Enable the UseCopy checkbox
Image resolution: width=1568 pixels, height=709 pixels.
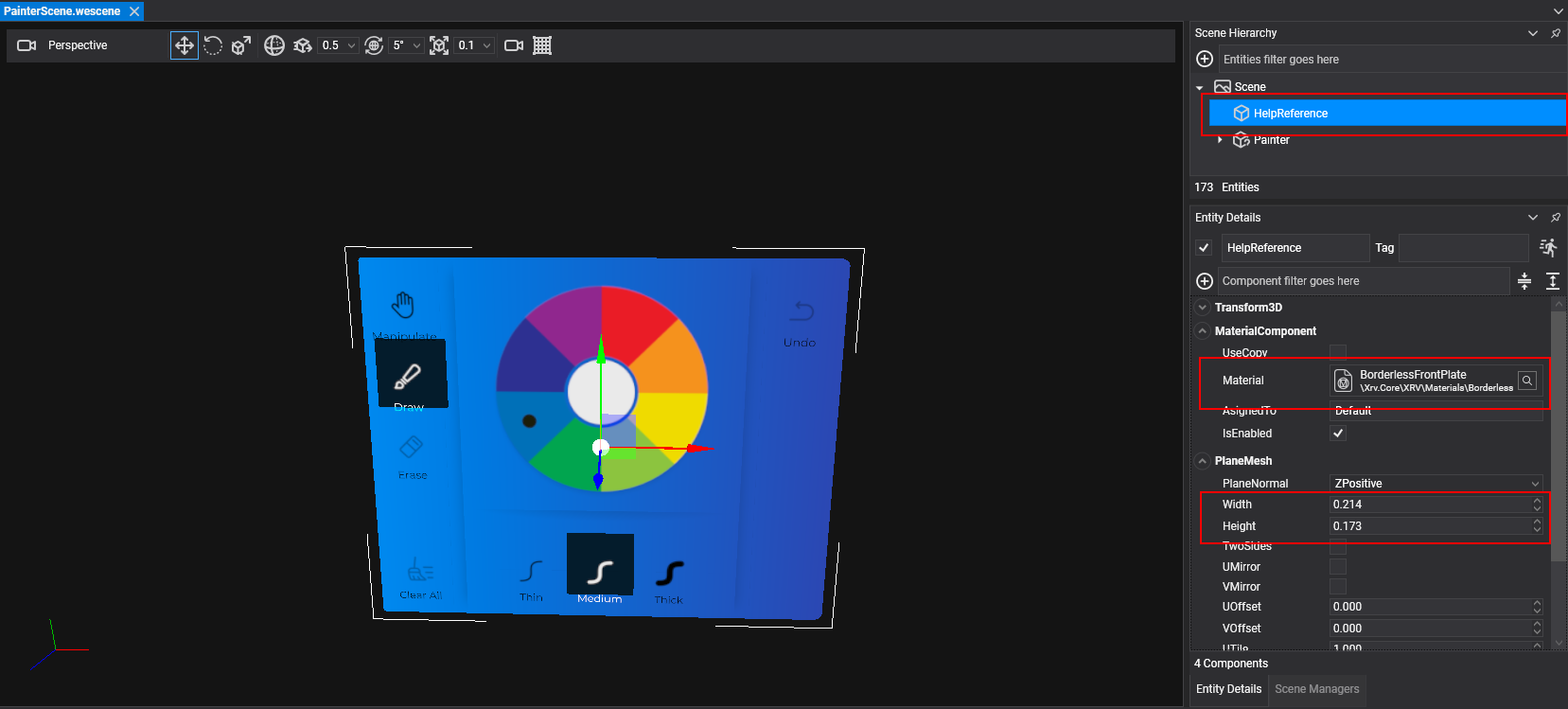1338,352
